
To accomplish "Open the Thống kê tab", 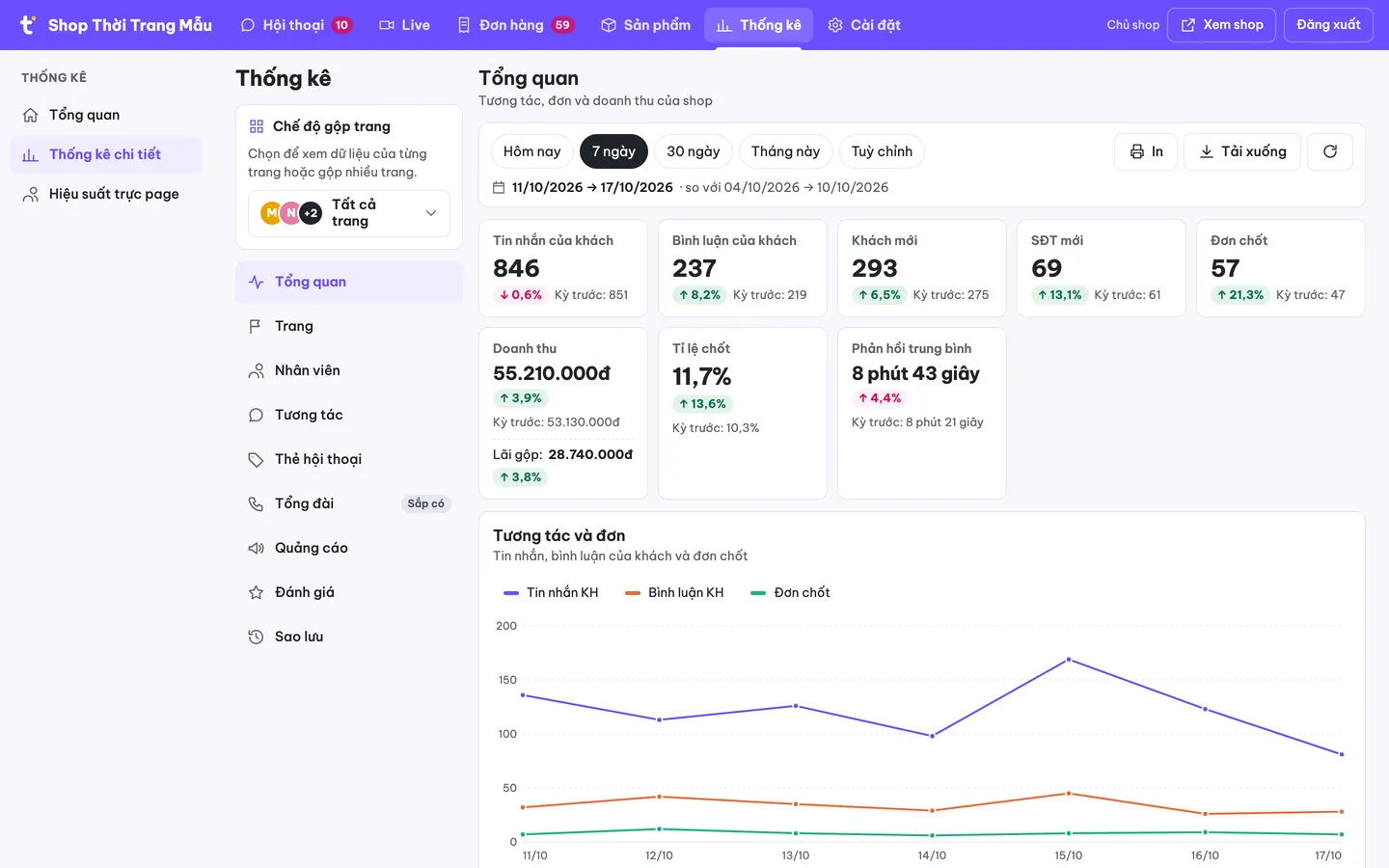I will [x=759, y=25].
